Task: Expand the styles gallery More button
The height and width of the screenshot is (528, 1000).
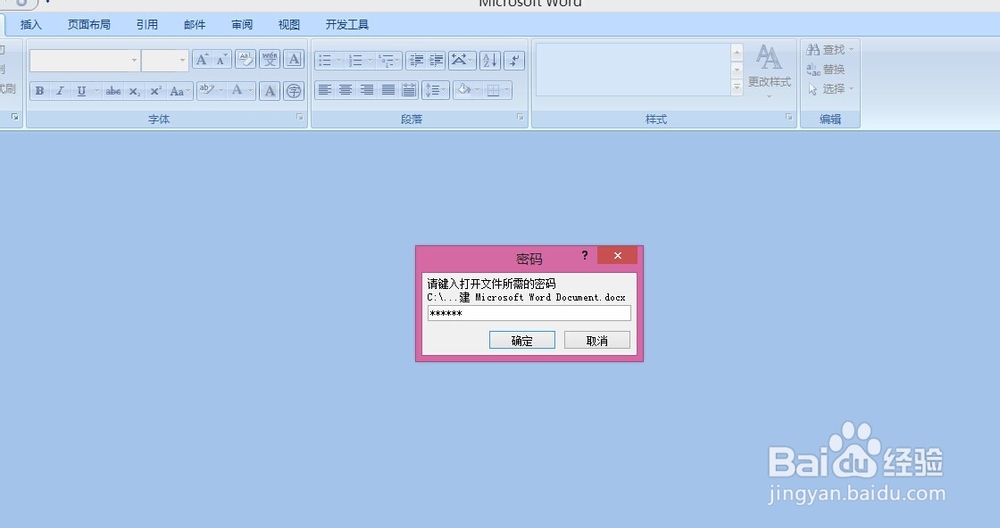Action: click(x=737, y=88)
